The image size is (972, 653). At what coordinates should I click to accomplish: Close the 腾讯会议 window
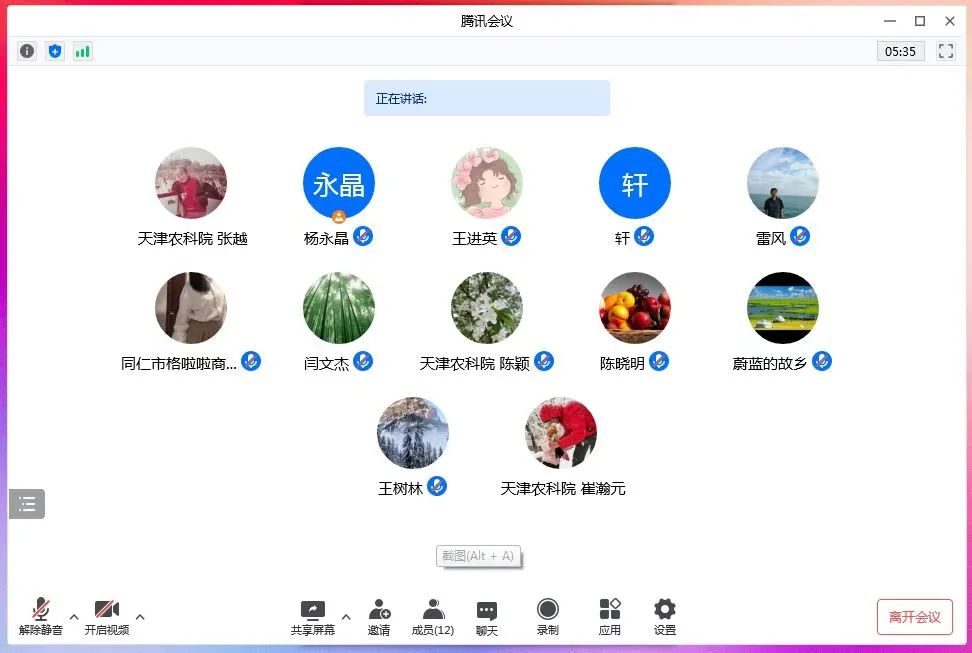(950, 21)
